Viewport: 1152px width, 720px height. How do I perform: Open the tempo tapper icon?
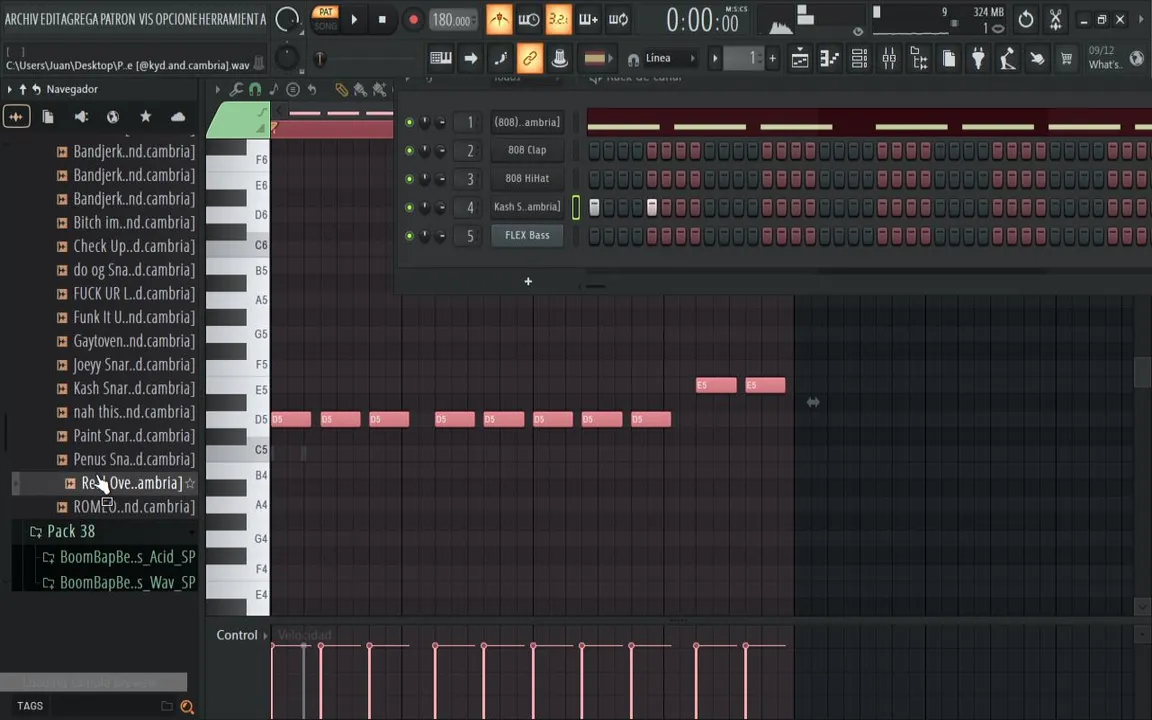point(1007,59)
